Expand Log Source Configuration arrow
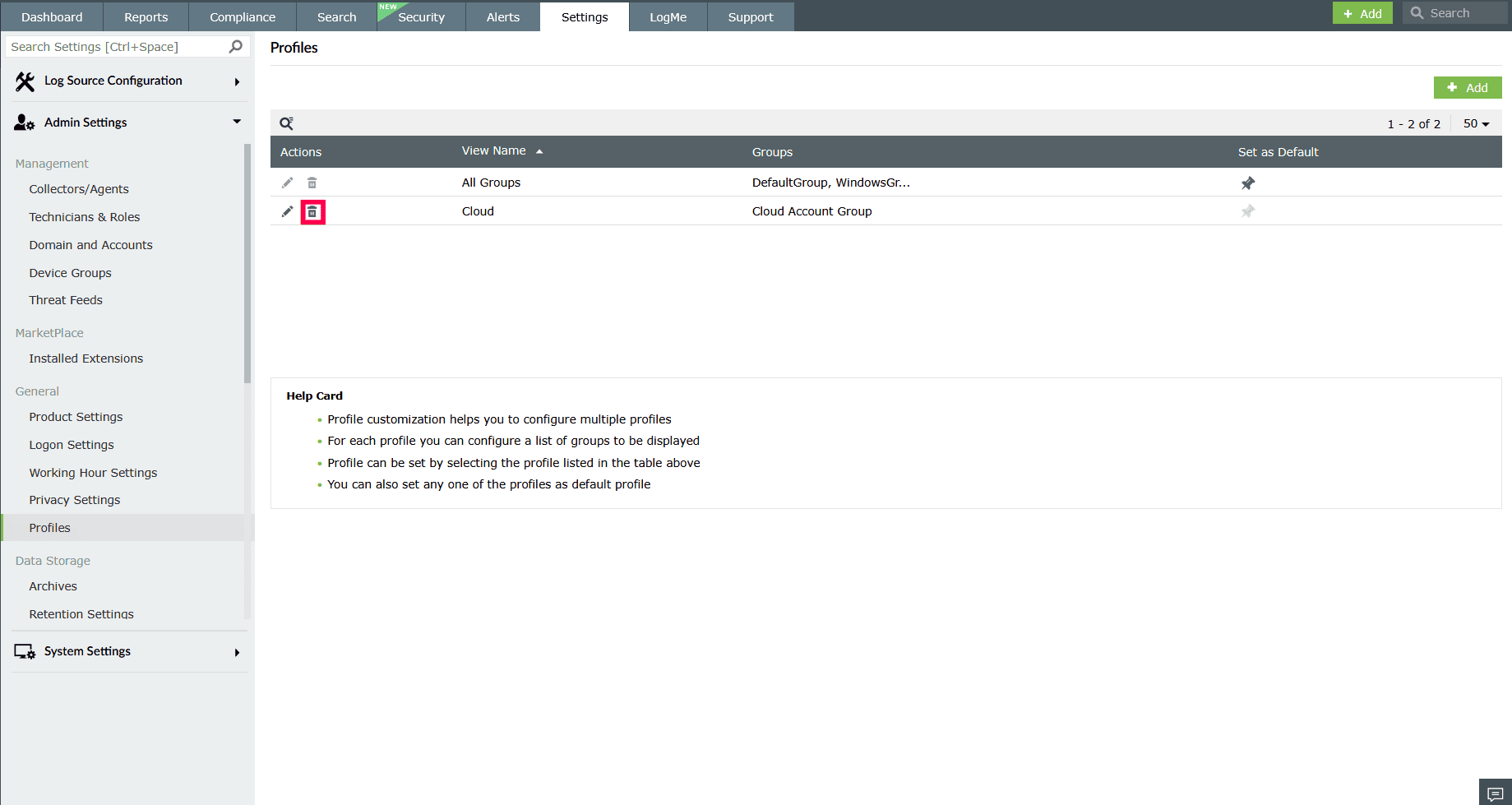This screenshot has width=1512, height=805. [237, 81]
